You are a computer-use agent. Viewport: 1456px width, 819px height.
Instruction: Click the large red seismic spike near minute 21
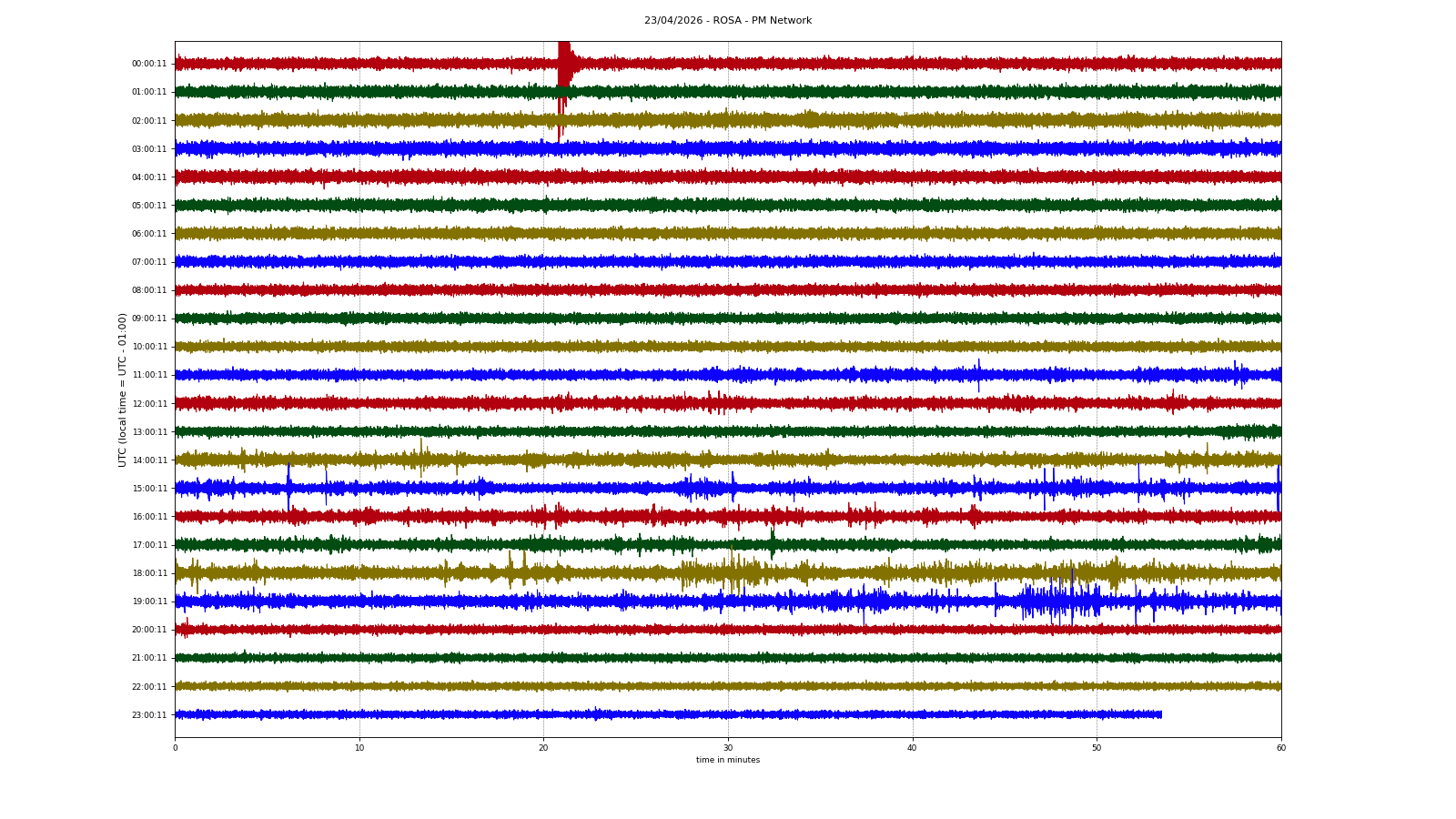563,66
